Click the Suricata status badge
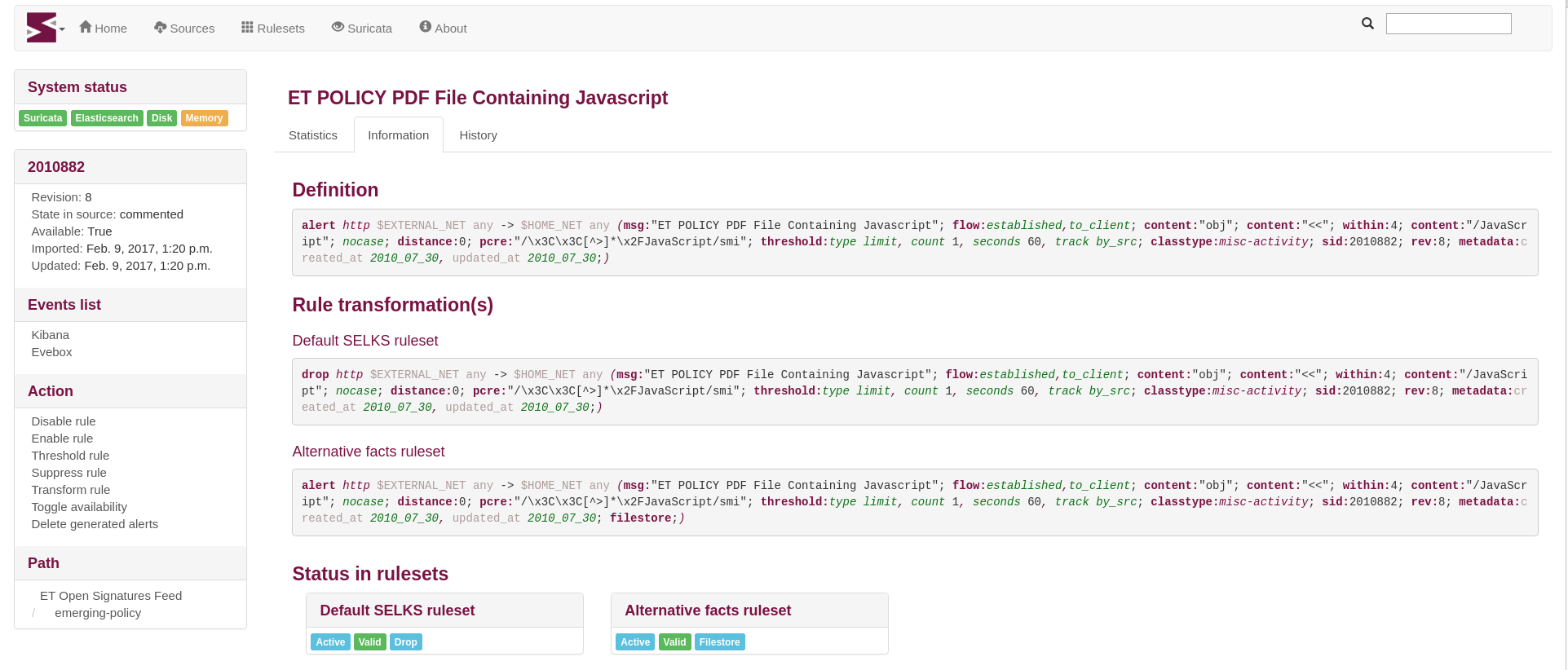The height and width of the screenshot is (670, 1568). (43, 118)
